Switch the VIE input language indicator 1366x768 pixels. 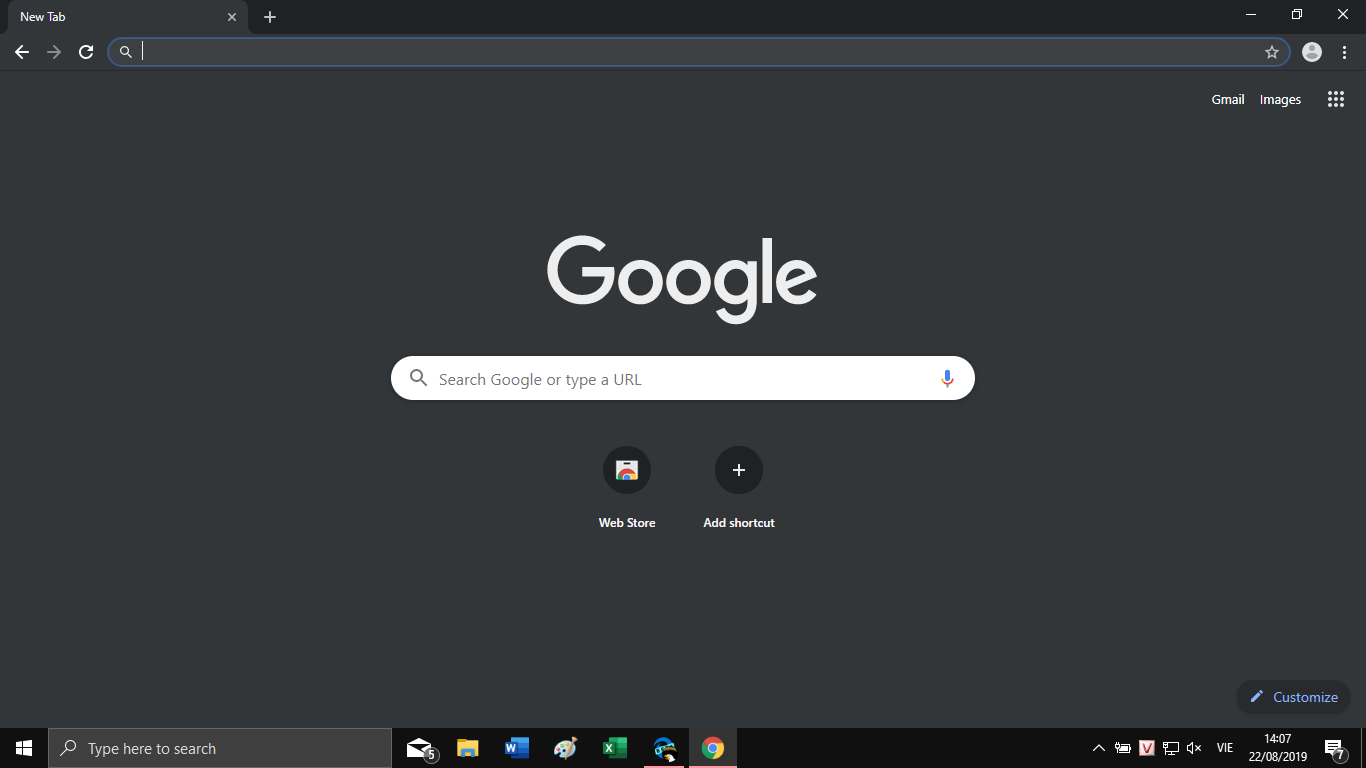[x=1224, y=748]
